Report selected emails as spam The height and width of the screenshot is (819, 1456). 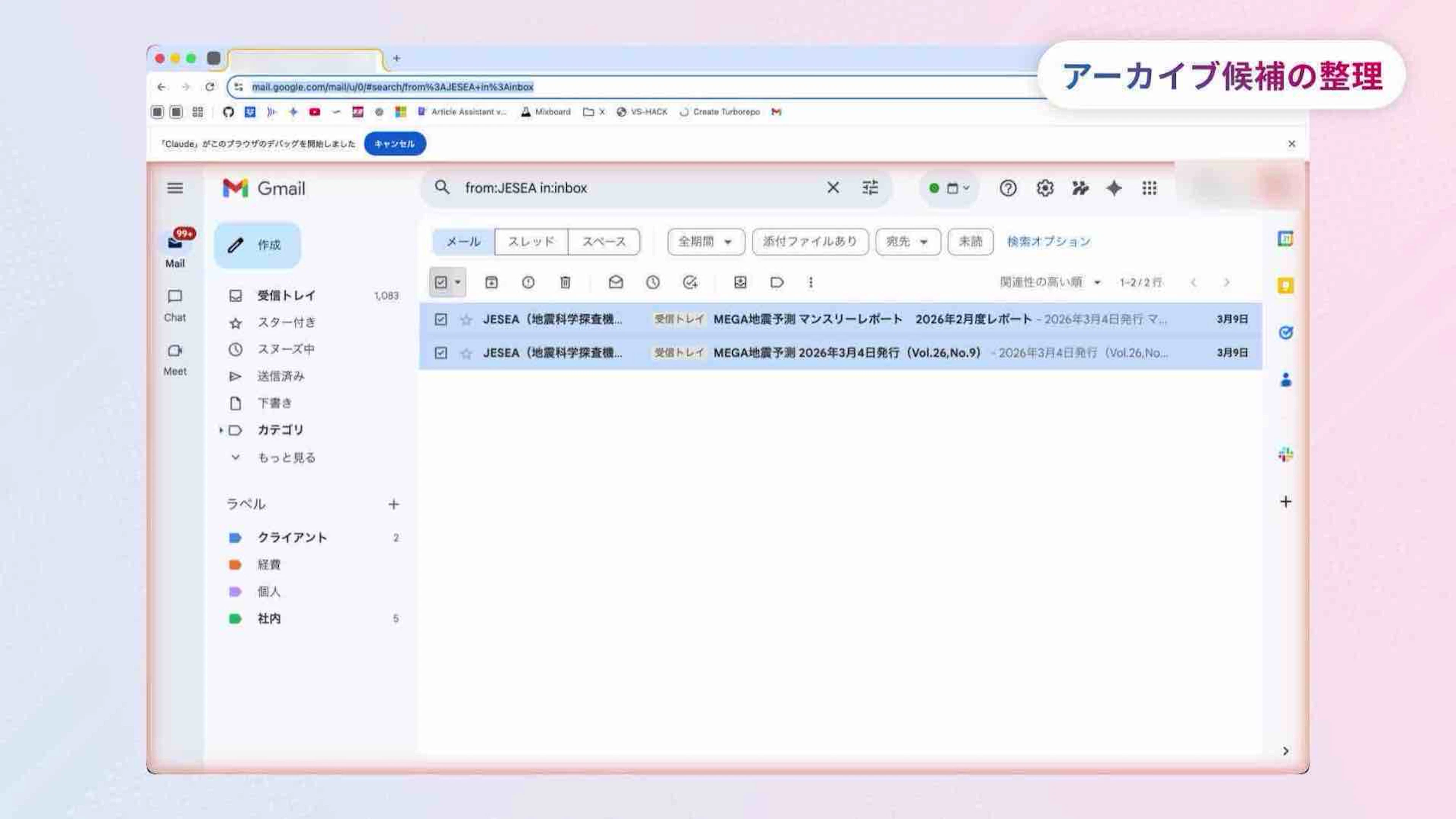coord(528,282)
